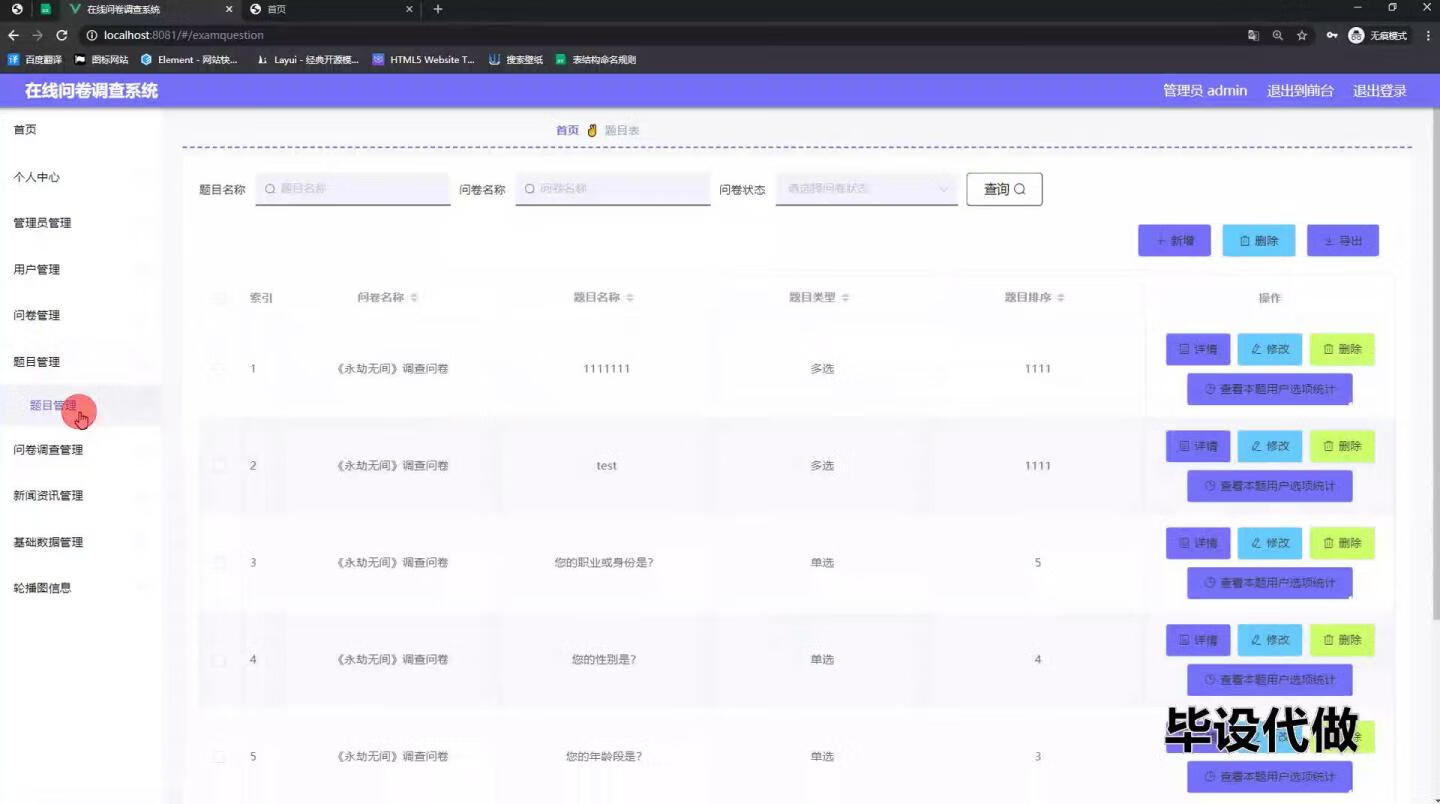Open the HTML5 Website bookmark
The width and height of the screenshot is (1440, 804).
pyautogui.click(x=423, y=60)
